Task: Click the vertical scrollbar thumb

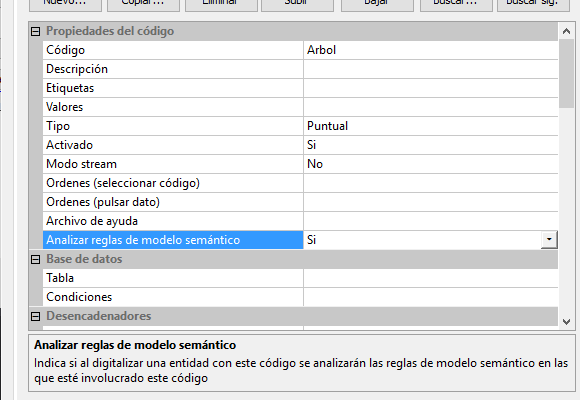Action: click(566, 73)
